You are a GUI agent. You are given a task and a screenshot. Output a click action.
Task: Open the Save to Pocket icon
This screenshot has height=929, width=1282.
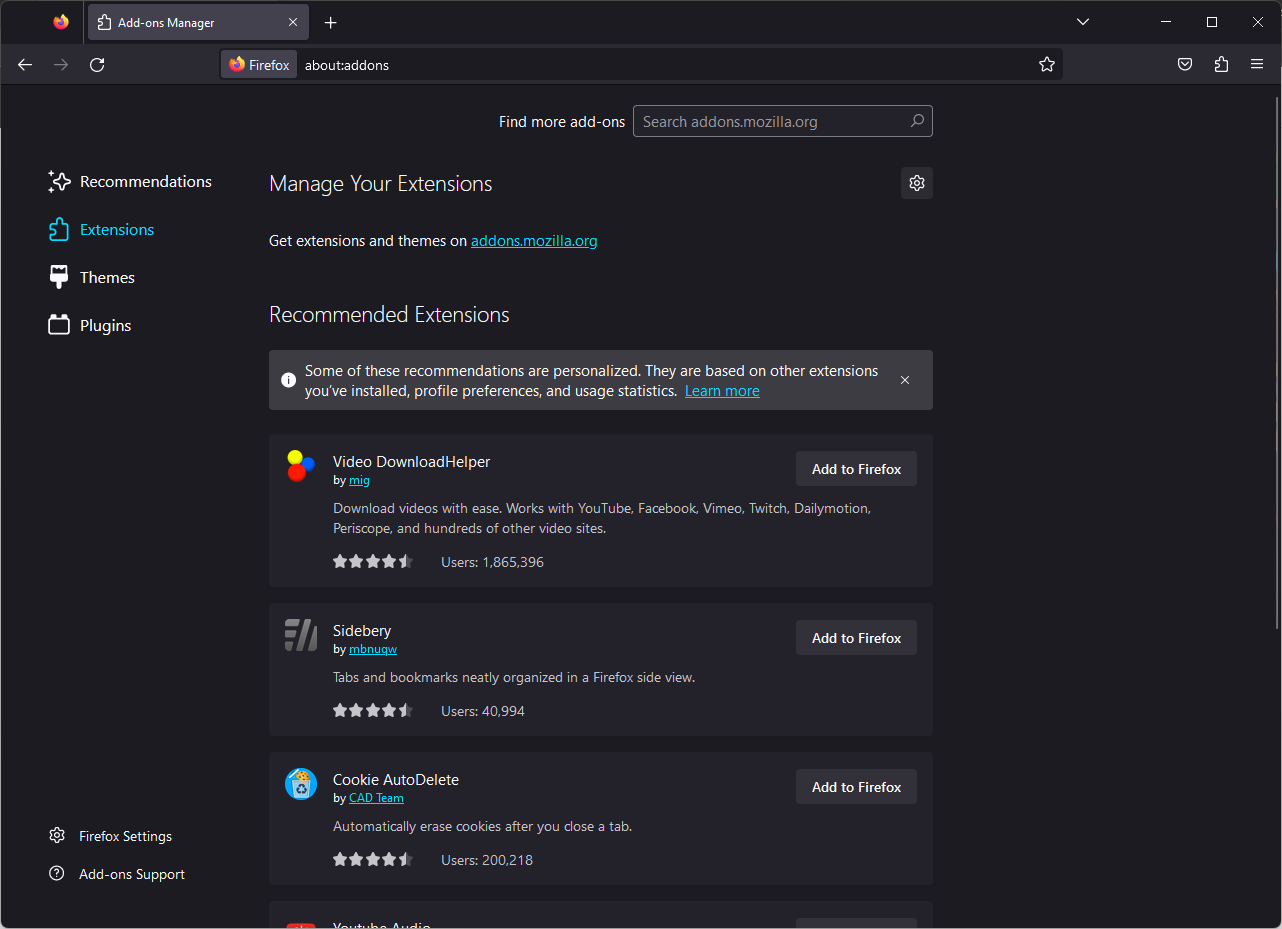[x=1184, y=65]
